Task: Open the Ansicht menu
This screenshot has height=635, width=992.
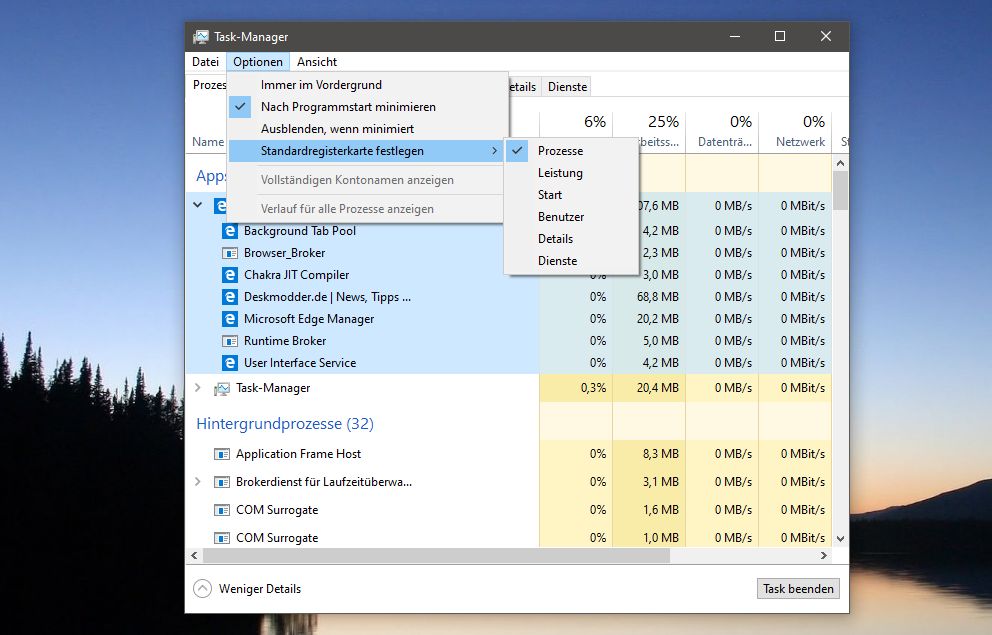Action: pyautogui.click(x=317, y=62)
